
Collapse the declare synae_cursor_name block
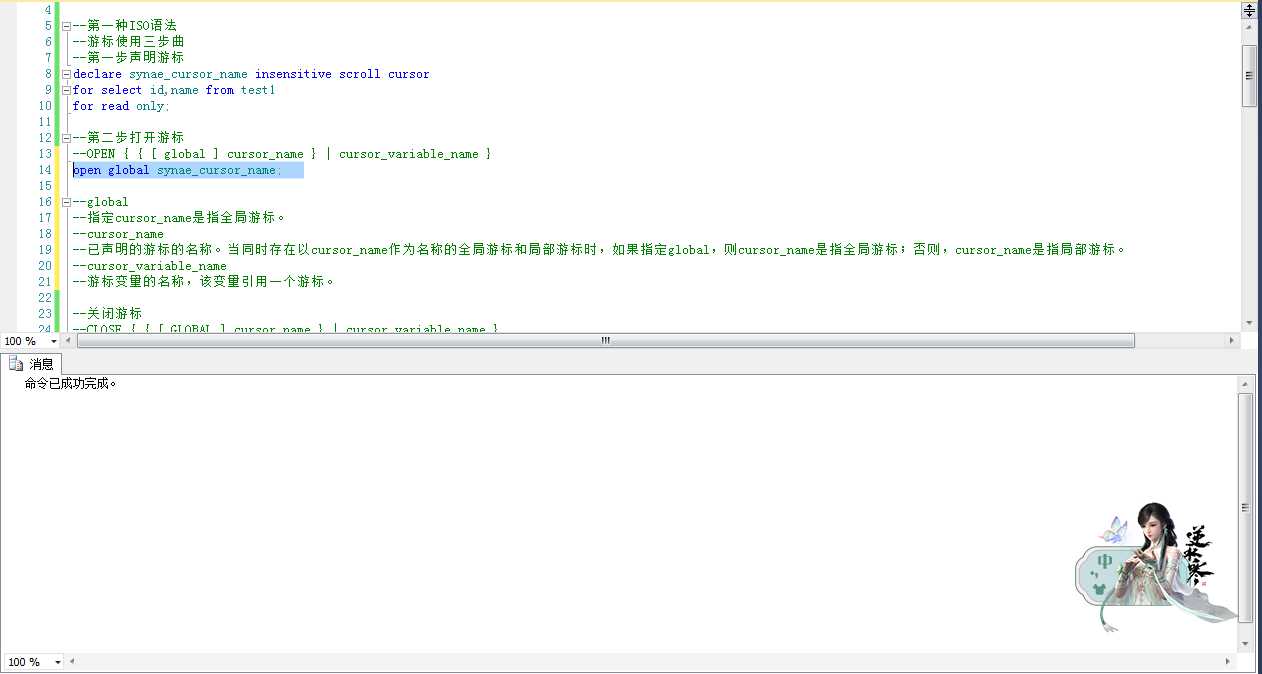pos(66,74)
